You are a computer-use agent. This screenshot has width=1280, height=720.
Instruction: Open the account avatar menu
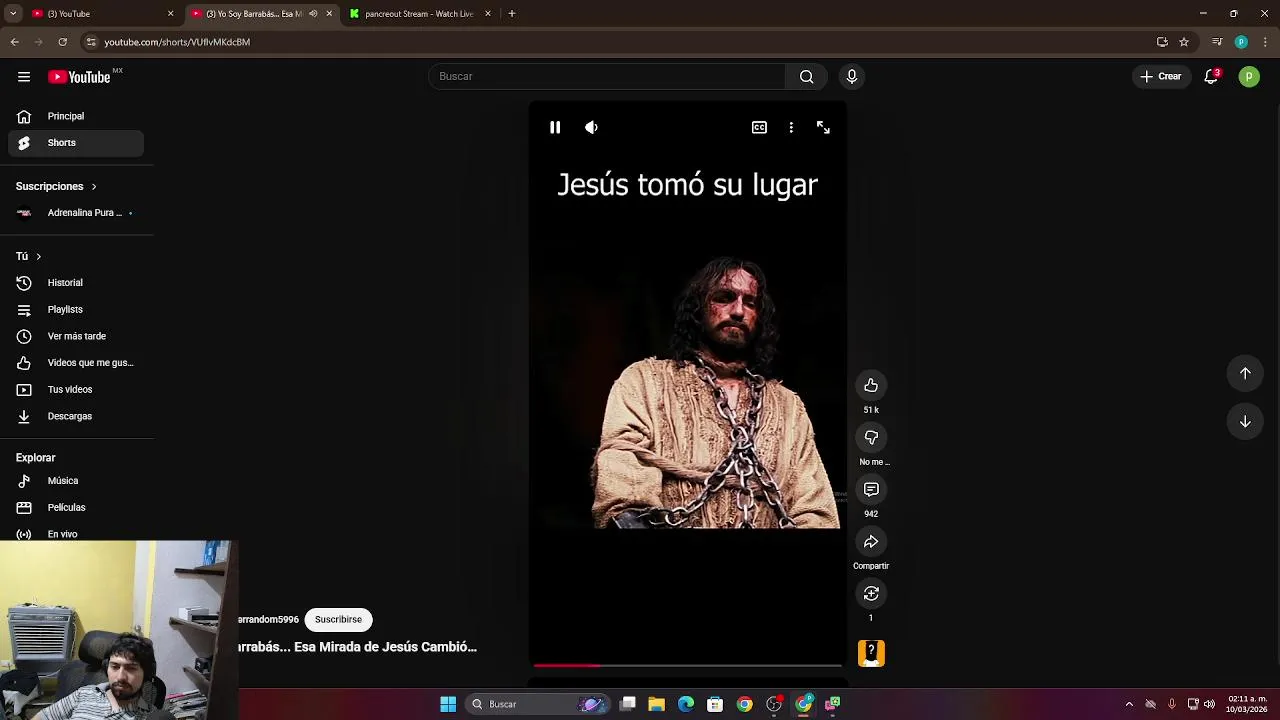1249,77
